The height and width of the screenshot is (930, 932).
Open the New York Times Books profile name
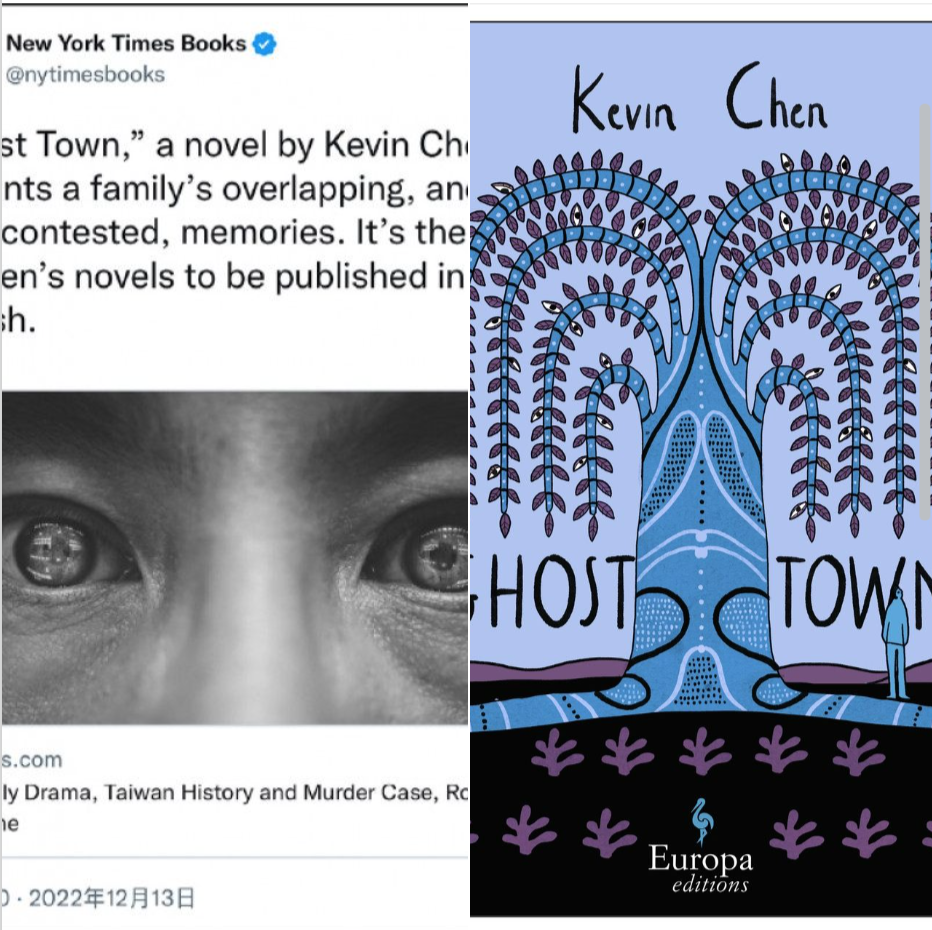125,43
